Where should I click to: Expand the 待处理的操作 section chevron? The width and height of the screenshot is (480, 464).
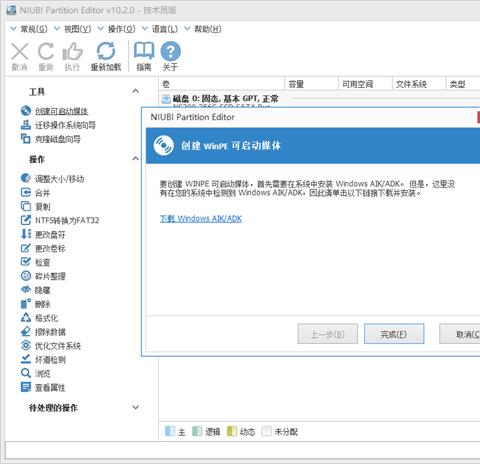coord(135,407)
